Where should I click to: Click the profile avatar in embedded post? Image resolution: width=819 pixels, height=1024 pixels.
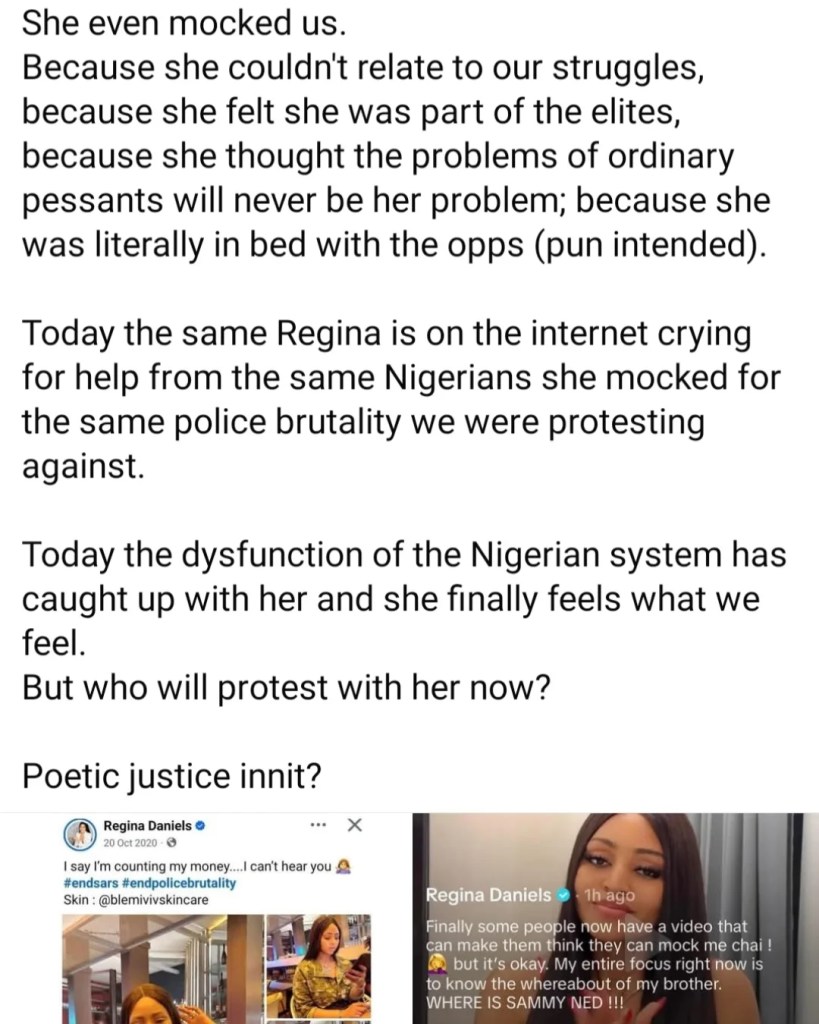click(x=78, y=833)
